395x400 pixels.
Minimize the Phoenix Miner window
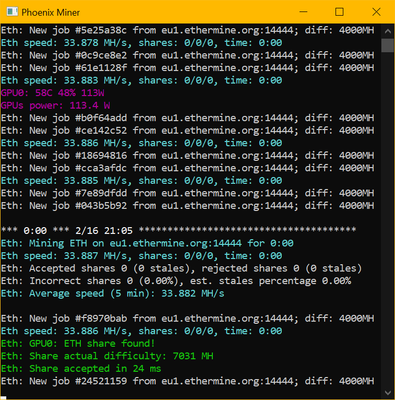(303, 12)
